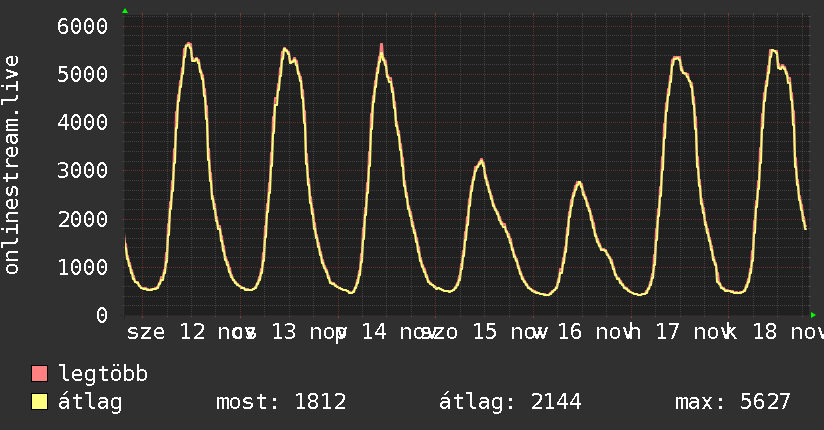Click the pink legtöbb legend swatch
This screenshot has height=430, width=824.
(39, 373)
